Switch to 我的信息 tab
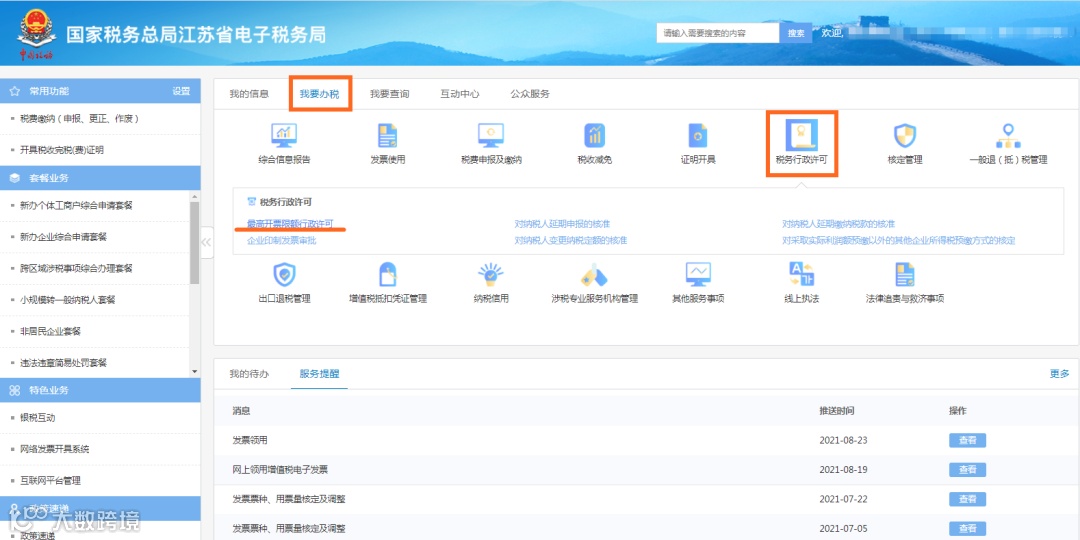Viewport: 1080px width, 540px height. pos(249,94)
